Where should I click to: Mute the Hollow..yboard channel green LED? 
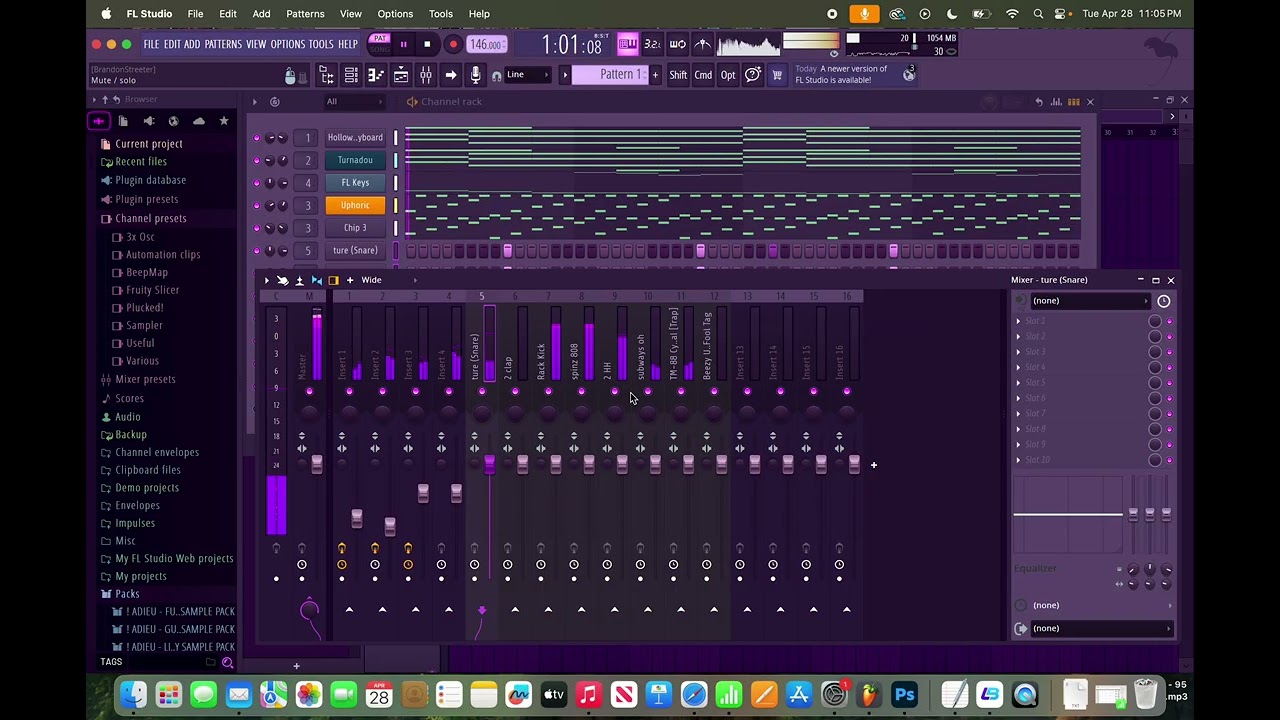point(257,138)
